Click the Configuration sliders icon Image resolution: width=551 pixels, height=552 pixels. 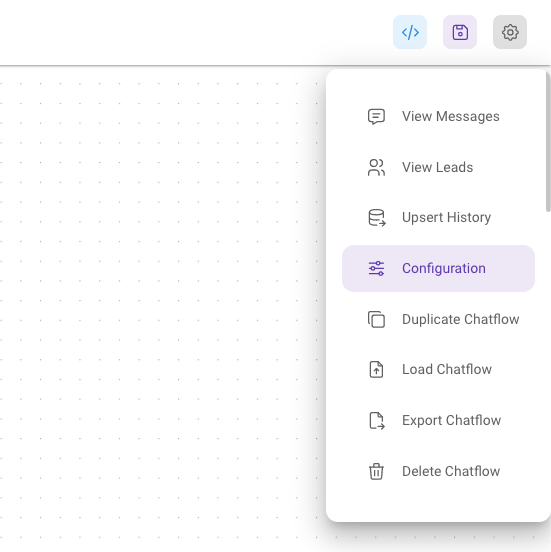(376, 268)
